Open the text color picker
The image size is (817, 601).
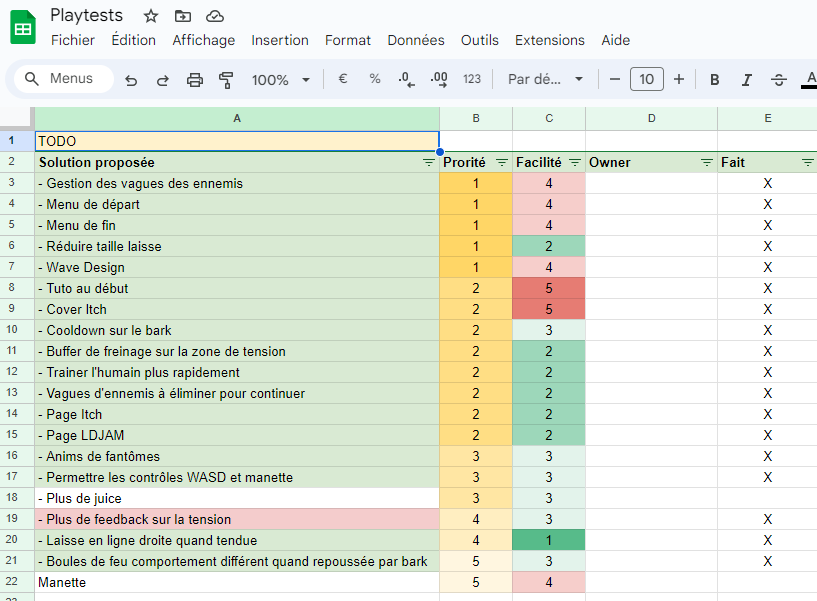[810, 80]
